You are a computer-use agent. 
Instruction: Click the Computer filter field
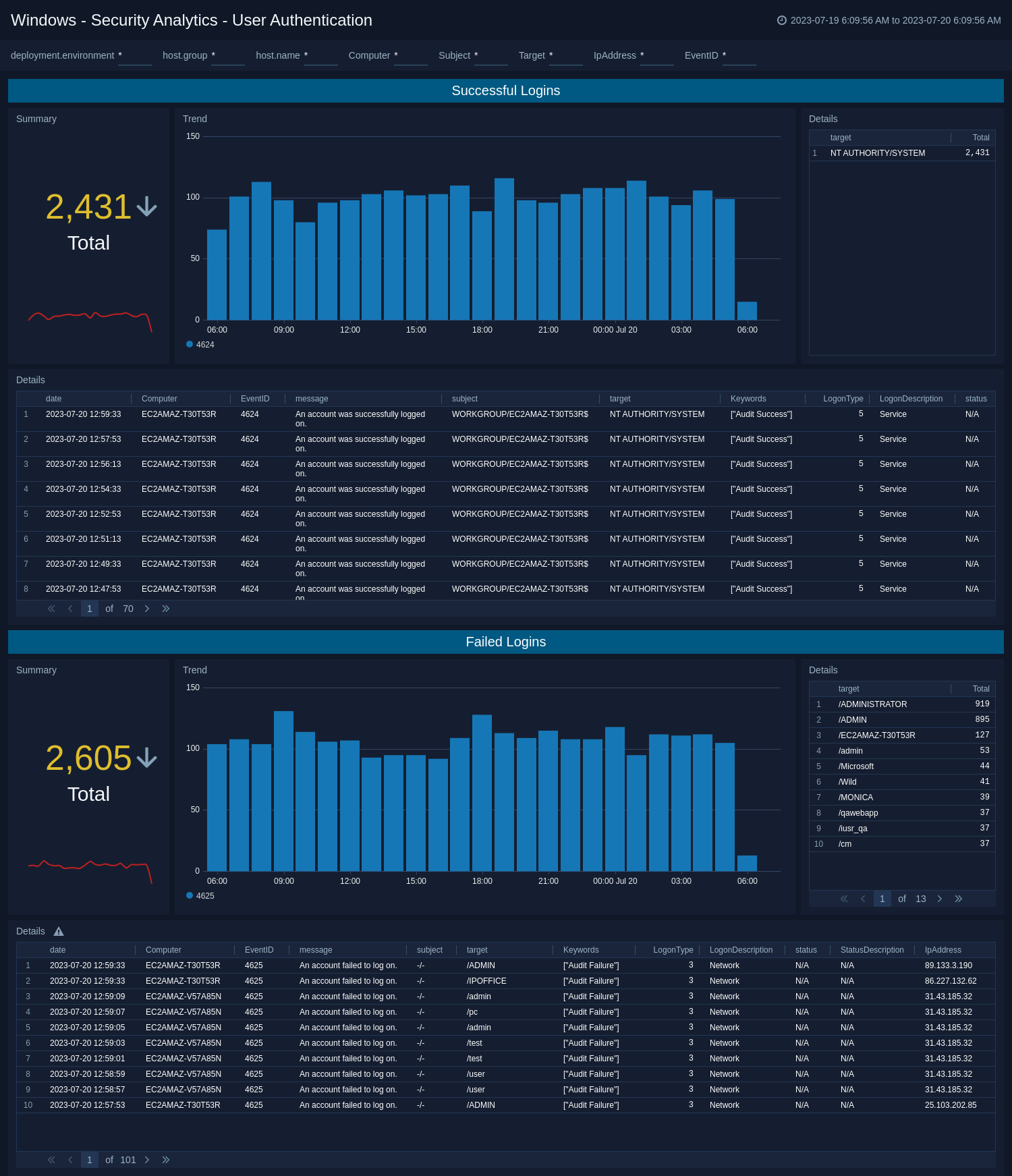[x=411, y=56]
